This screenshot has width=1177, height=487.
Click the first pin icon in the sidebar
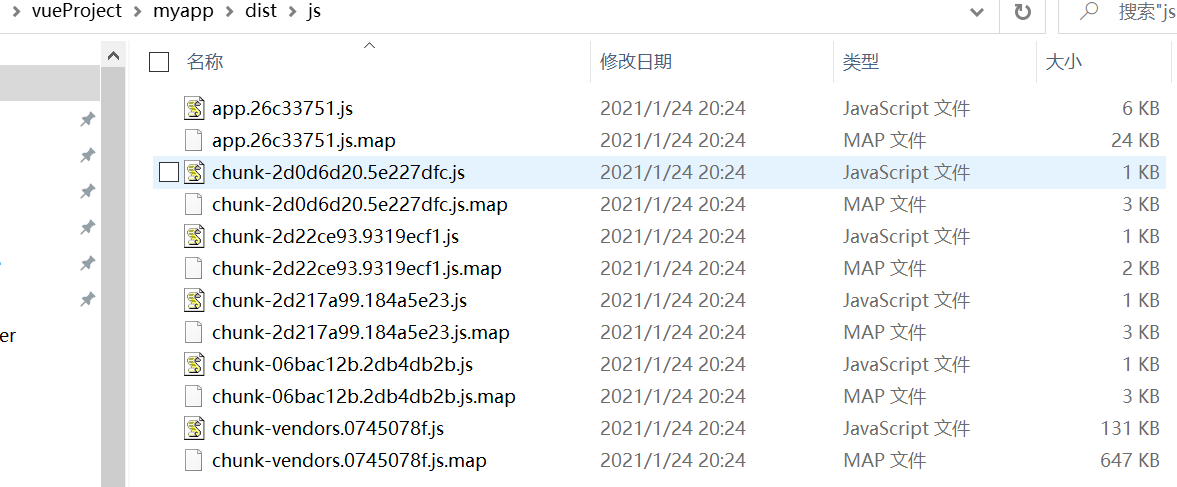[88, 119]
